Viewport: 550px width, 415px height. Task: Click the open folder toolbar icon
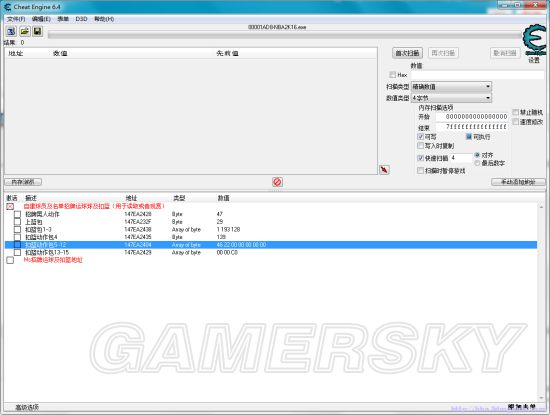[x=25, y=32]
